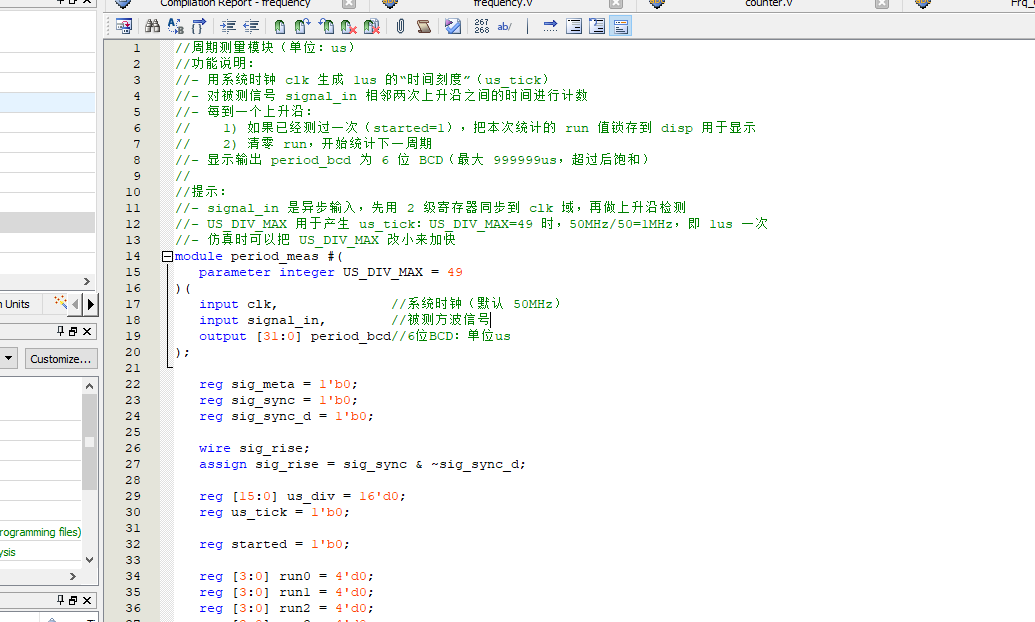Click the tasks list horizontal scroll-right arrow

[73, 576]
